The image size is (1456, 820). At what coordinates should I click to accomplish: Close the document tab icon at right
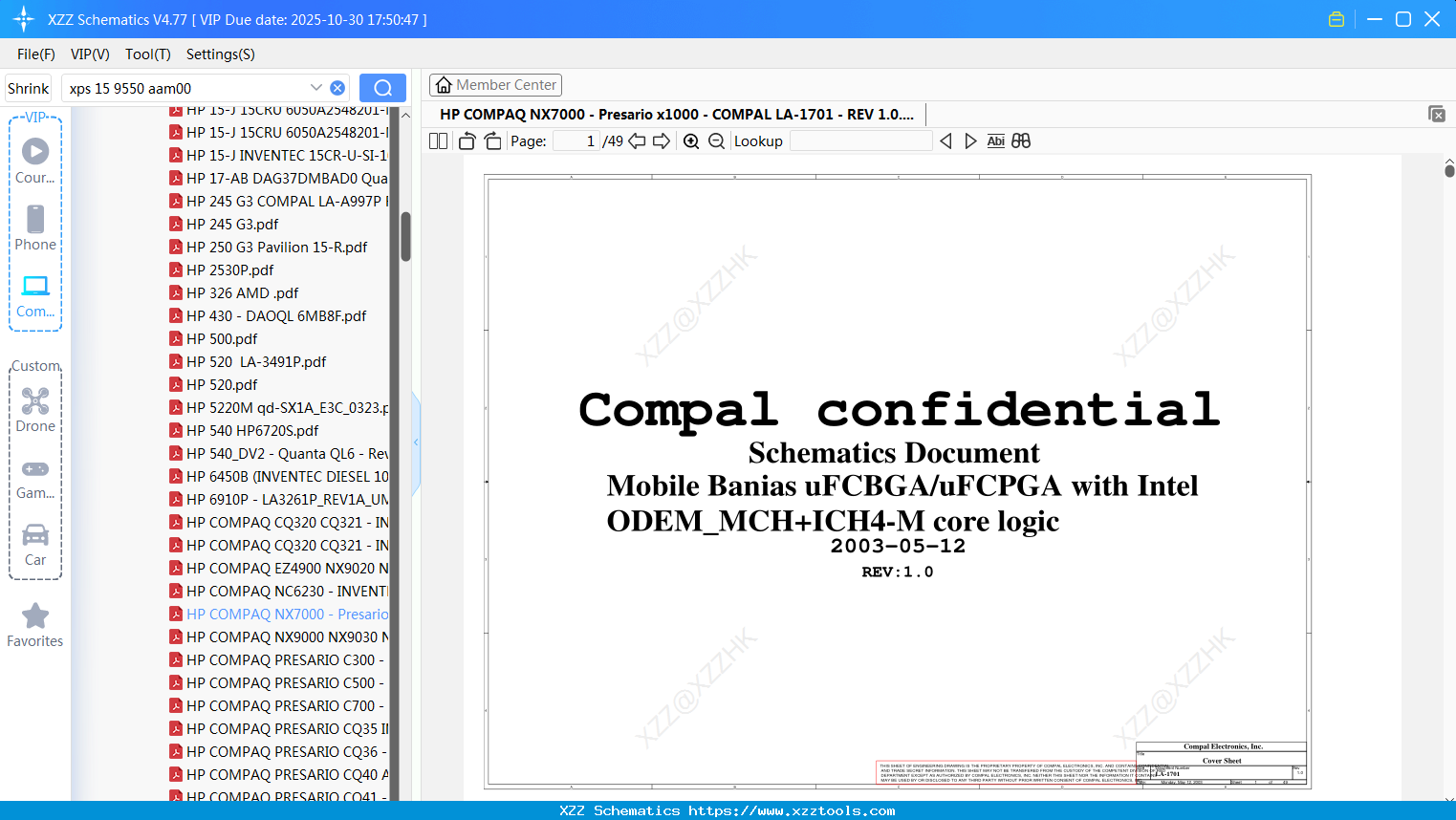(1436, 115)
